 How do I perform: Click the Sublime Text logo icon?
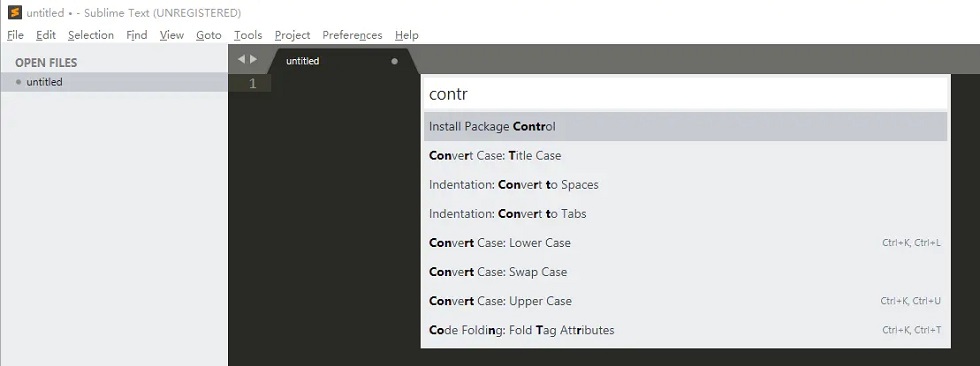point(14,12)
